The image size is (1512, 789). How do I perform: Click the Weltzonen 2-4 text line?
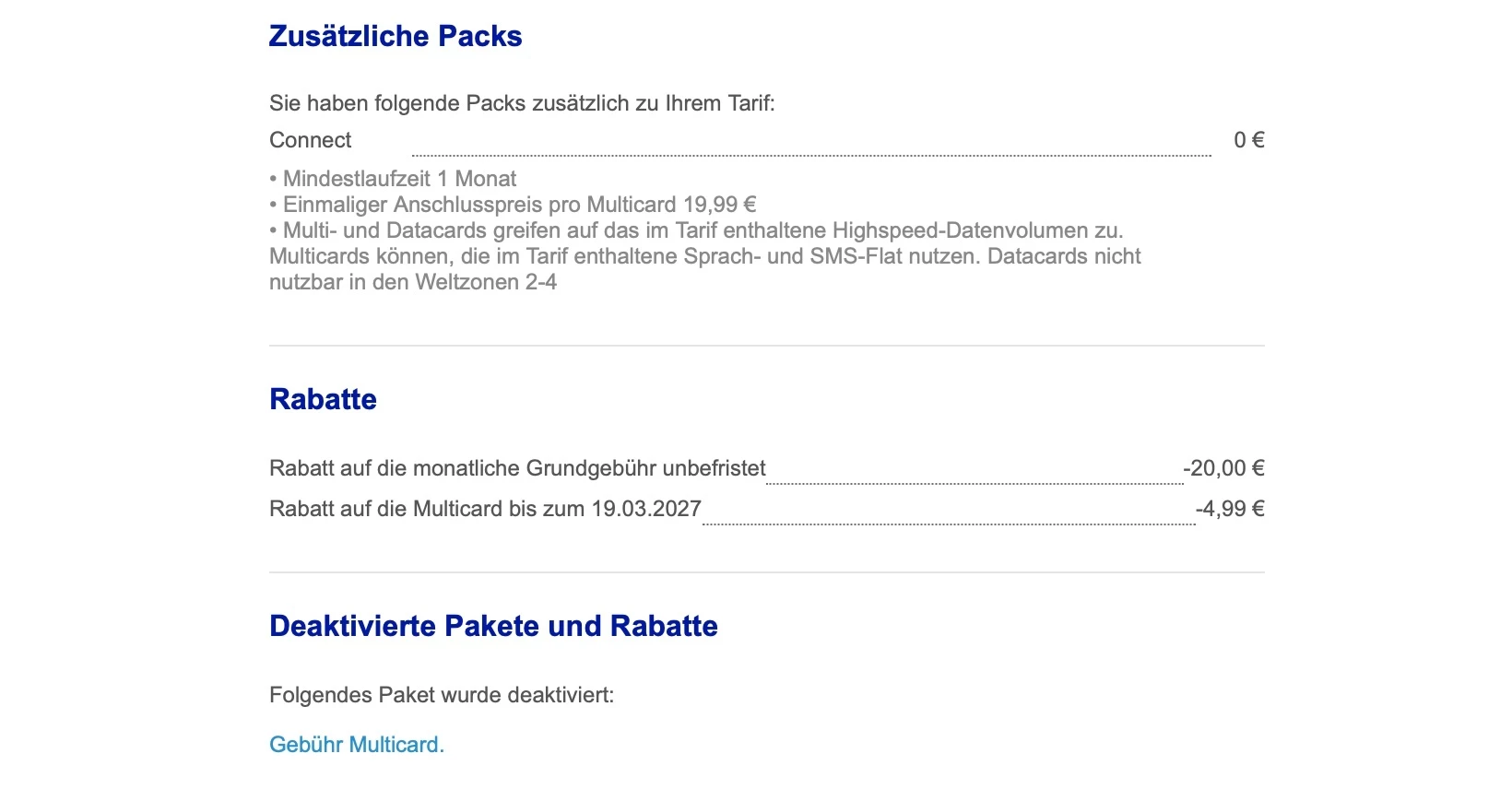pos(413,282)
